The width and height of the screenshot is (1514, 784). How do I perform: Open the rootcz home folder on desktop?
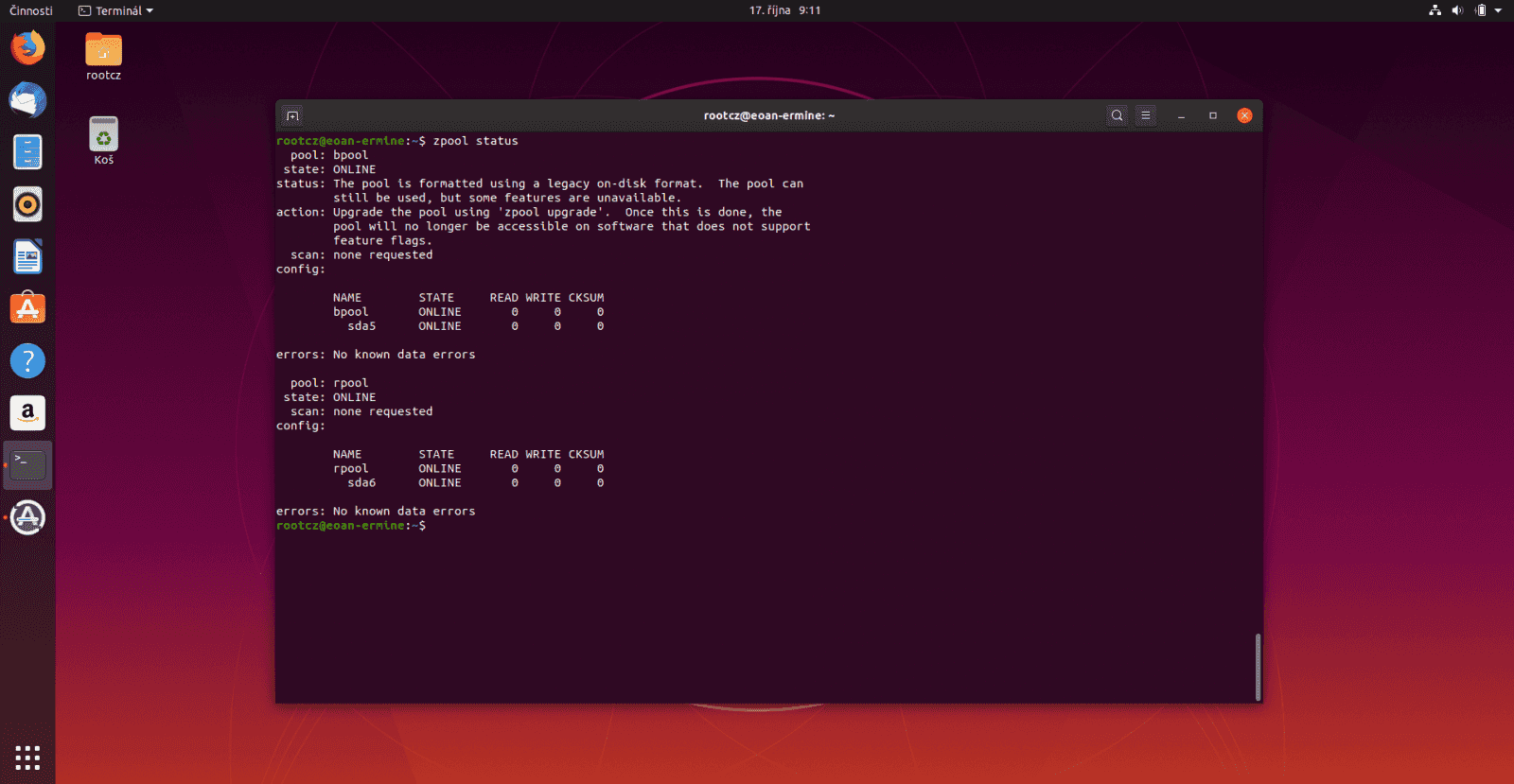[103, 57]
